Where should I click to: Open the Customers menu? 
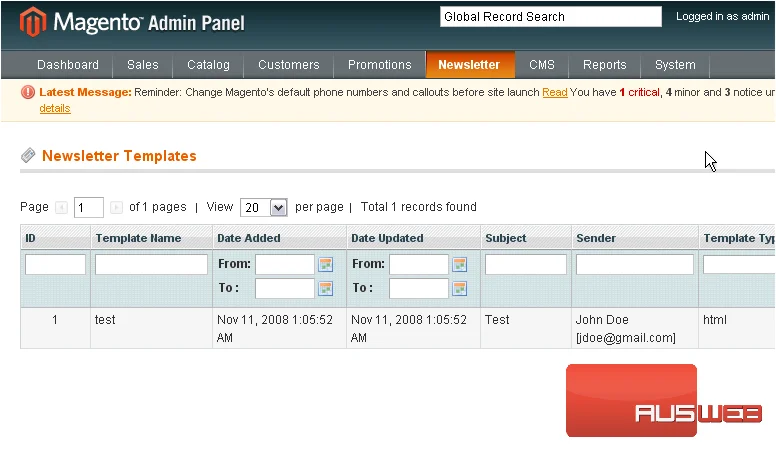[x=289, y=65]
